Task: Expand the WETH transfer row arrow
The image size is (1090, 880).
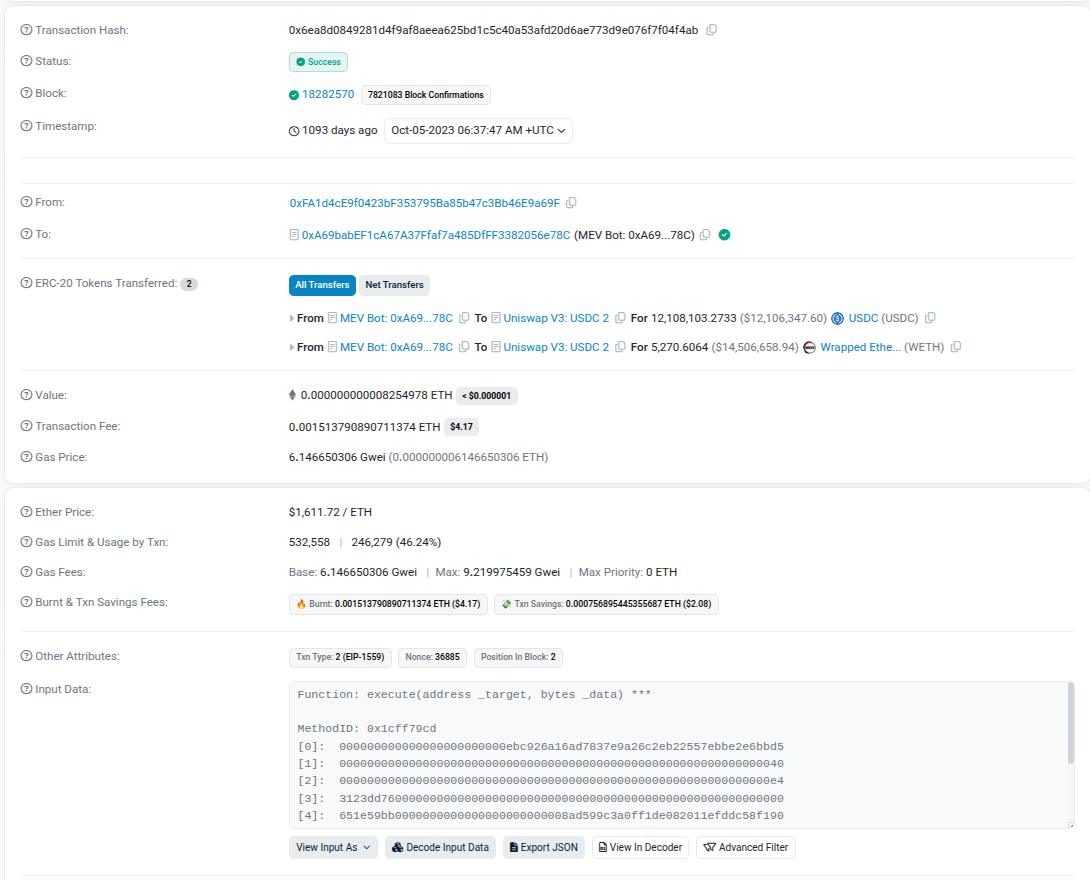Action: coord(291,348)
